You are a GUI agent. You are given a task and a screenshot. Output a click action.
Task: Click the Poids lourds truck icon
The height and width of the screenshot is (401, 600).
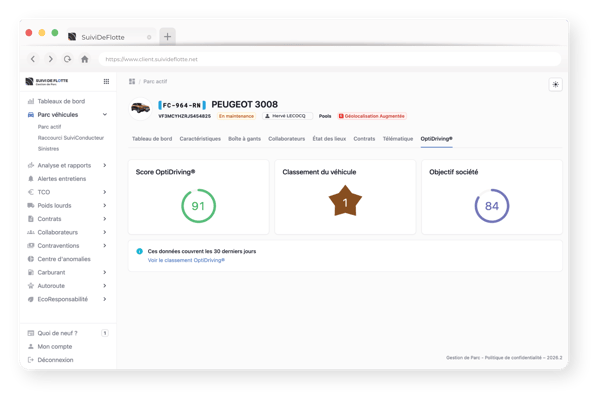[x=31, y=205]
